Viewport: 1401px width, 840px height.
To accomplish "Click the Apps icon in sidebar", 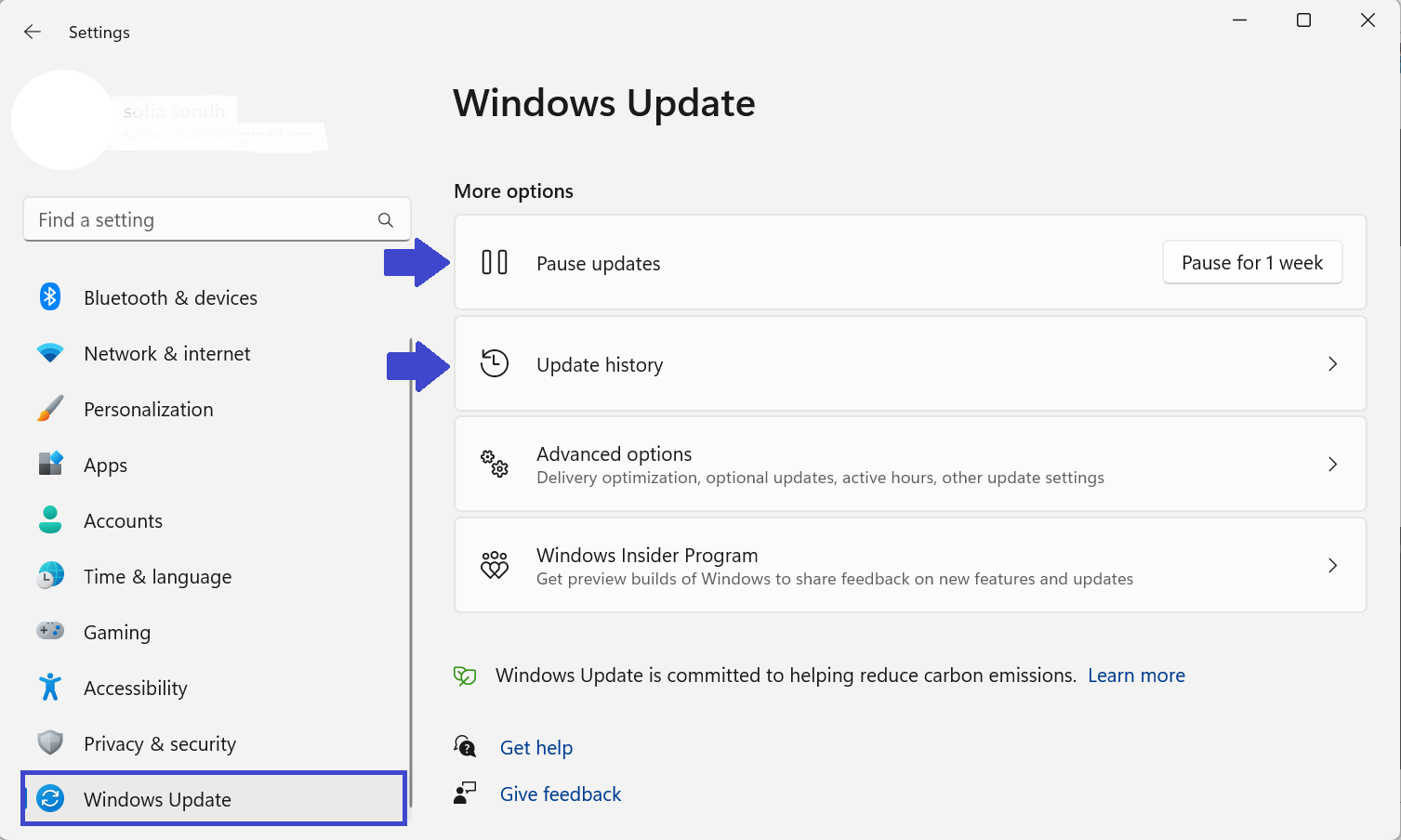I will (50, 464).
